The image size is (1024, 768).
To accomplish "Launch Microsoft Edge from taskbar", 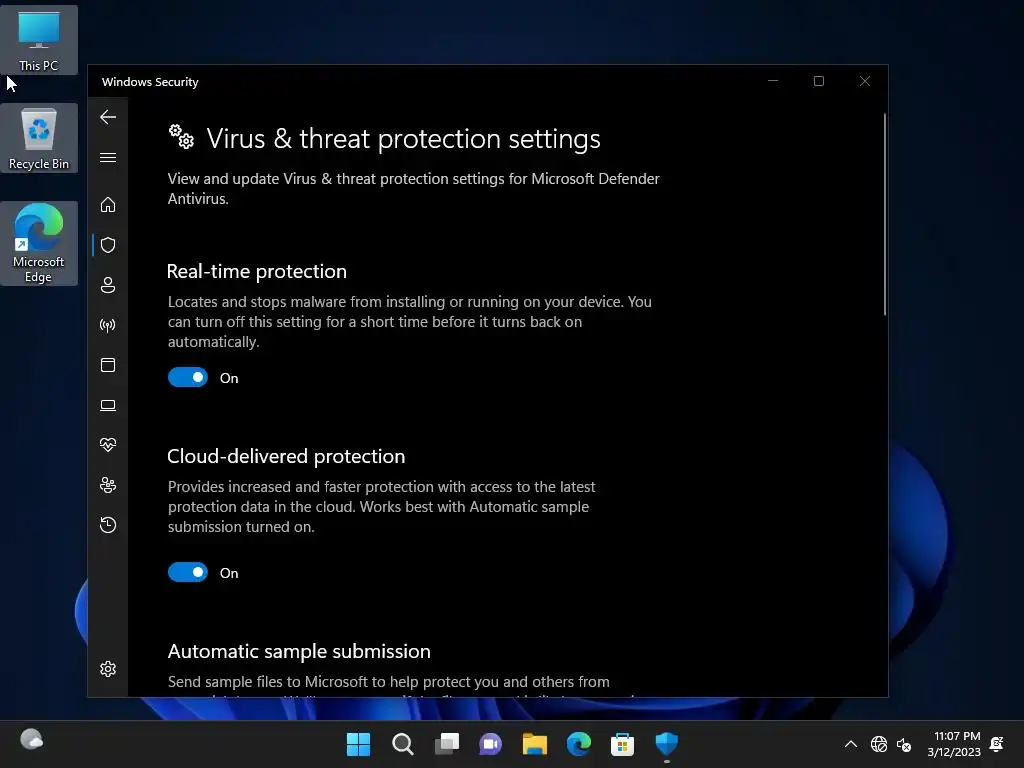I will point(579,744).
